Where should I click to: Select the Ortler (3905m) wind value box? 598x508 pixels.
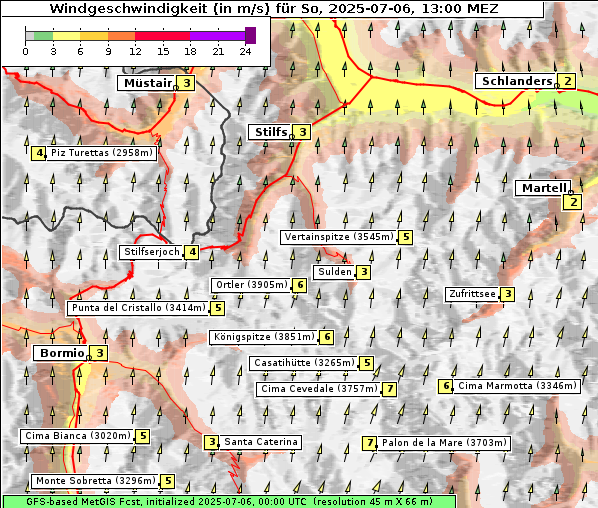click(x=300, y=285)
